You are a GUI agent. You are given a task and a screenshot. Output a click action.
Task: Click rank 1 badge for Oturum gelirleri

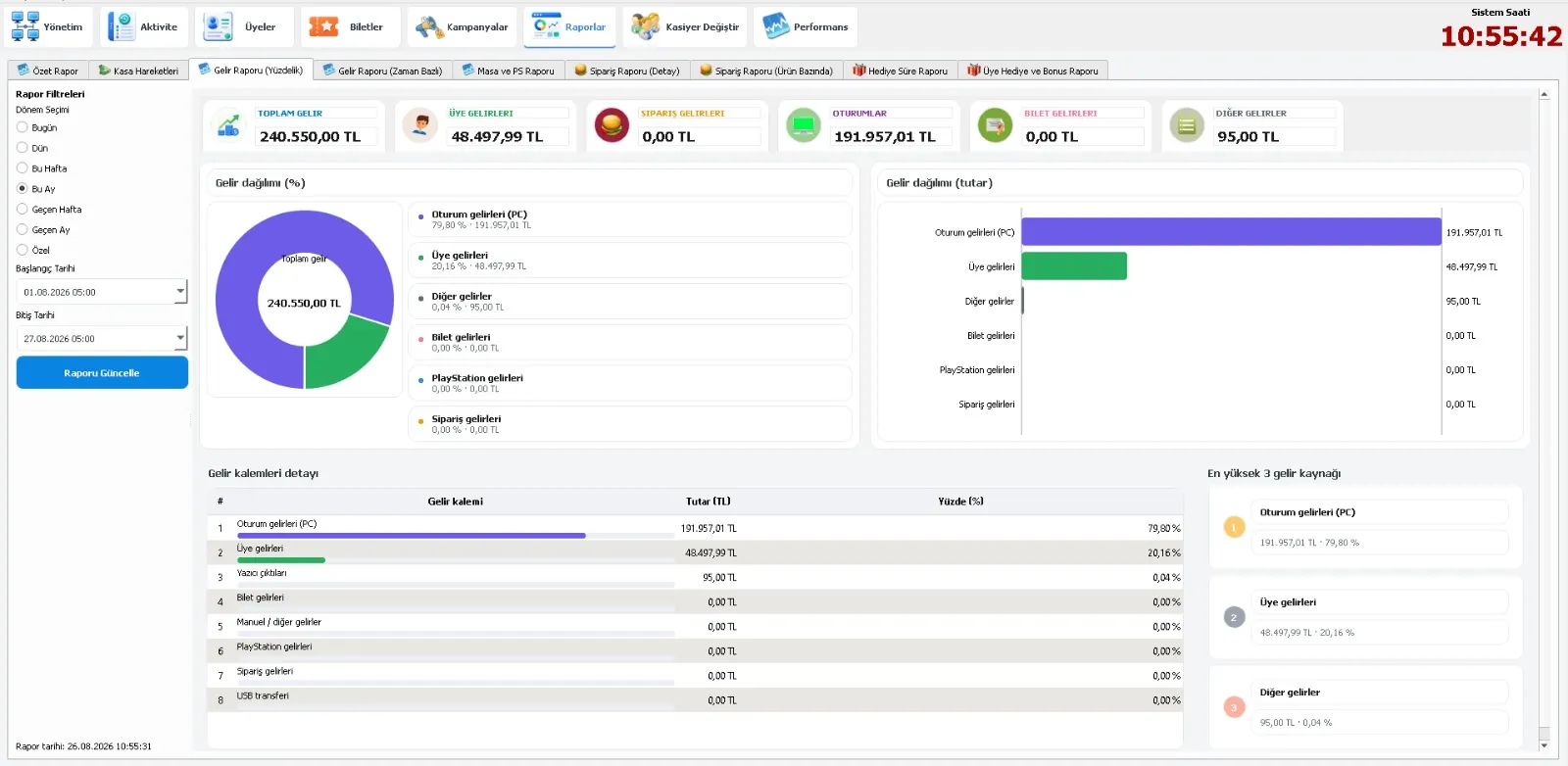tap(1234, 527)
